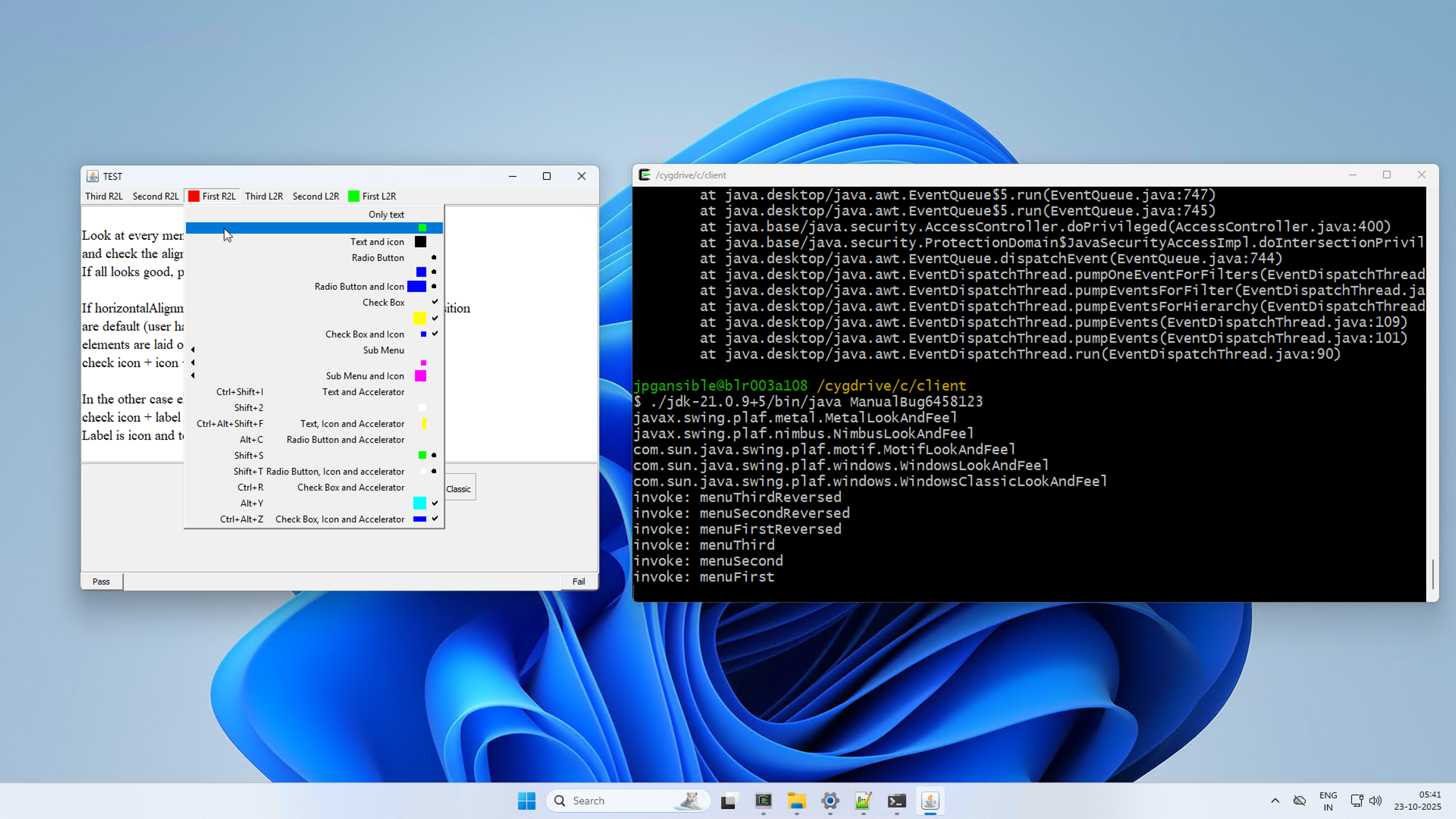Open the Third L2R menu
The image size is (1456, 819).
pyautogui.click(x=264, y=196)
